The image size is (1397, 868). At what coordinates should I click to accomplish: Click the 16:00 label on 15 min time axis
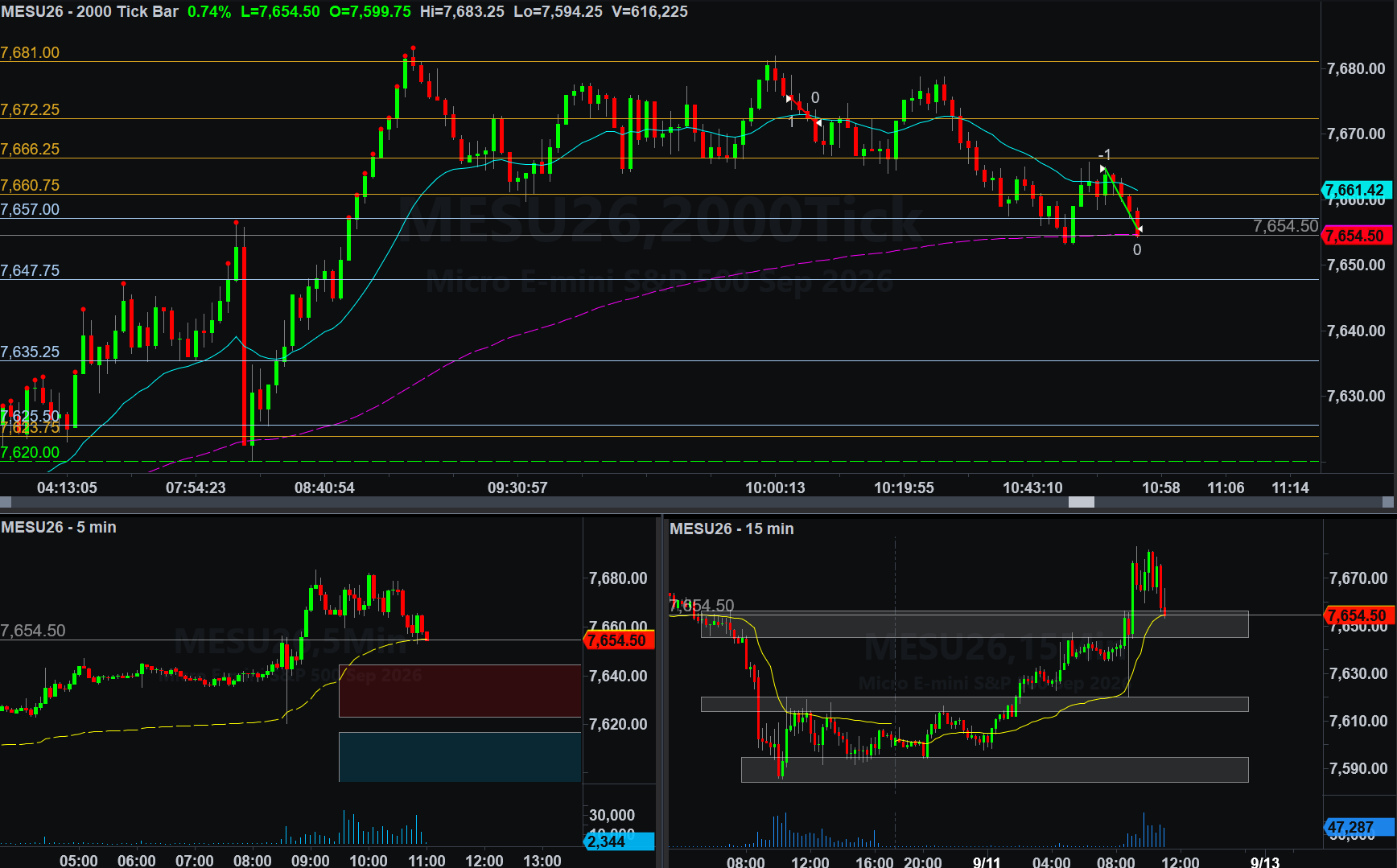tap(875, 862)
